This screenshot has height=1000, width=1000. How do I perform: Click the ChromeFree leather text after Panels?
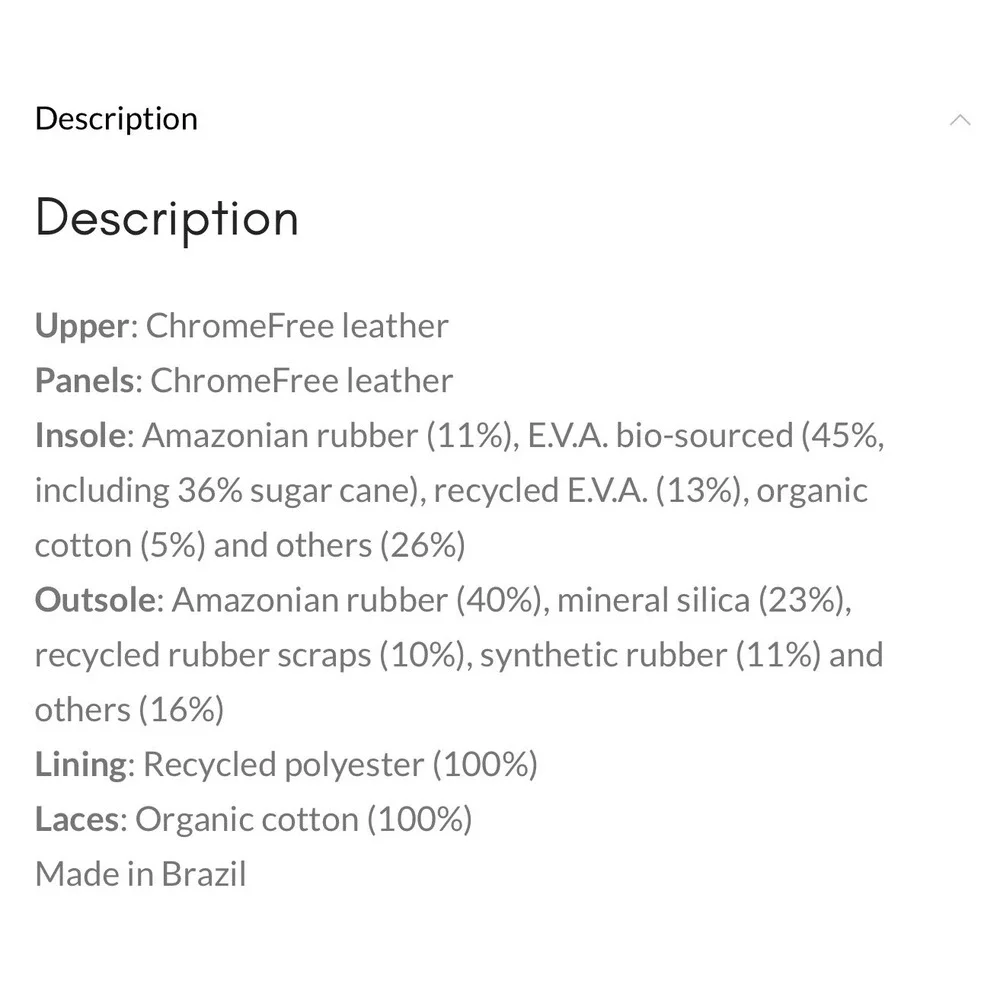[302, 379]
